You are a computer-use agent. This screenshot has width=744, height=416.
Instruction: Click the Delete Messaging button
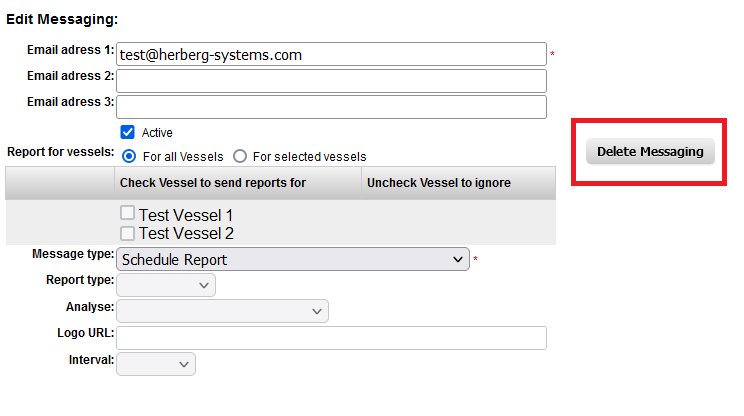tap(650, 152)
